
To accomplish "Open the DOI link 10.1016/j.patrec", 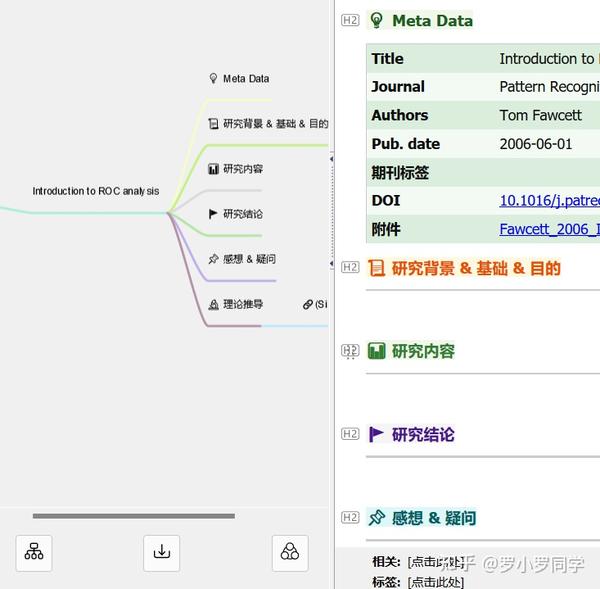I will tap(549, 200).
